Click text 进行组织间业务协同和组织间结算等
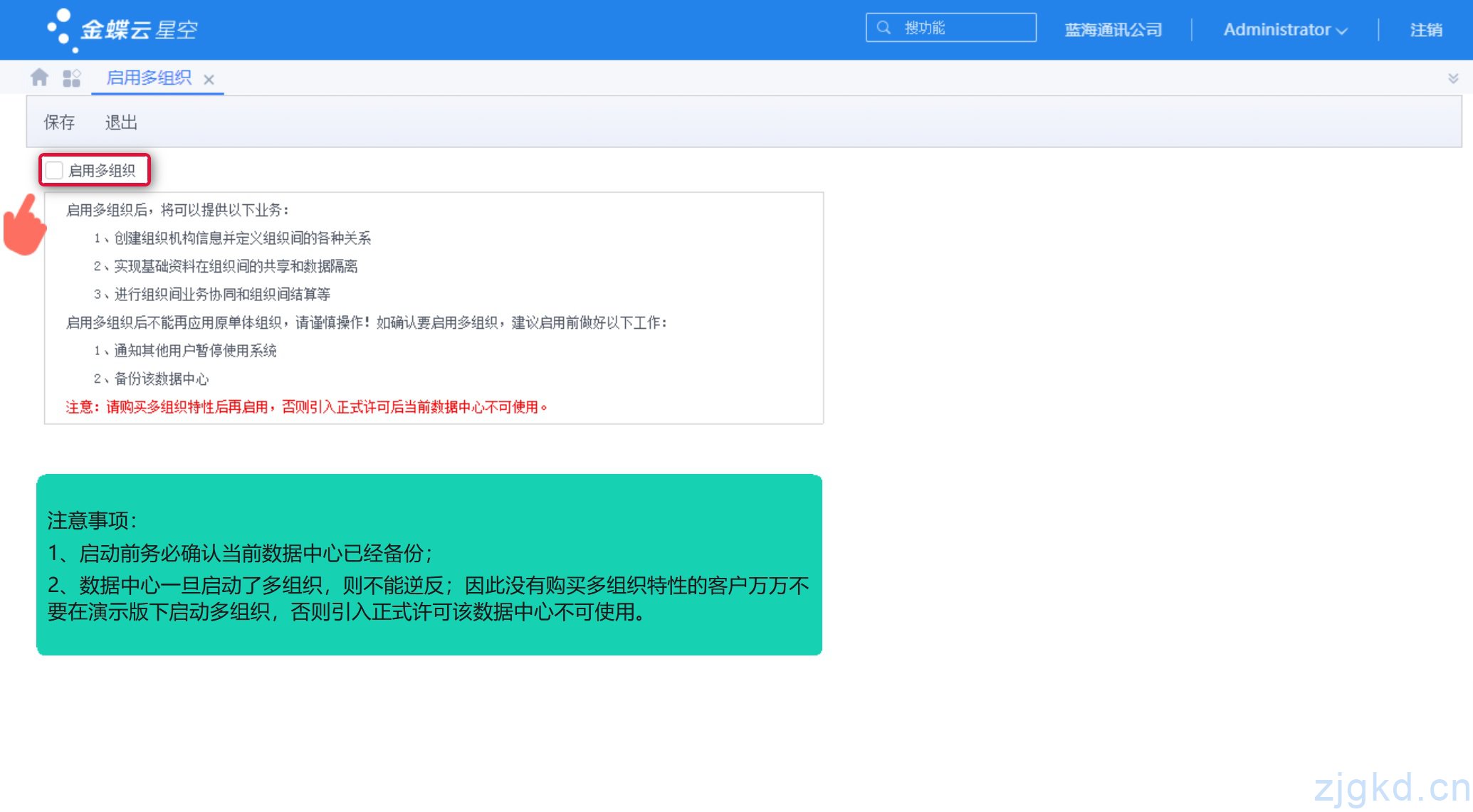 pos(222,294)
